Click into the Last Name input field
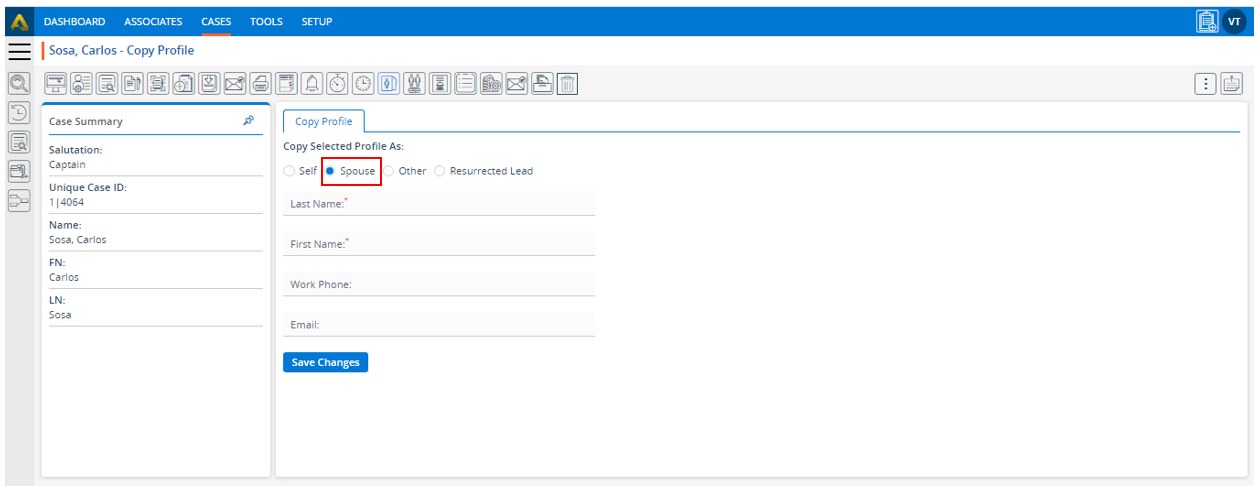The image size is (1260, 486). (x=439, y=203)
